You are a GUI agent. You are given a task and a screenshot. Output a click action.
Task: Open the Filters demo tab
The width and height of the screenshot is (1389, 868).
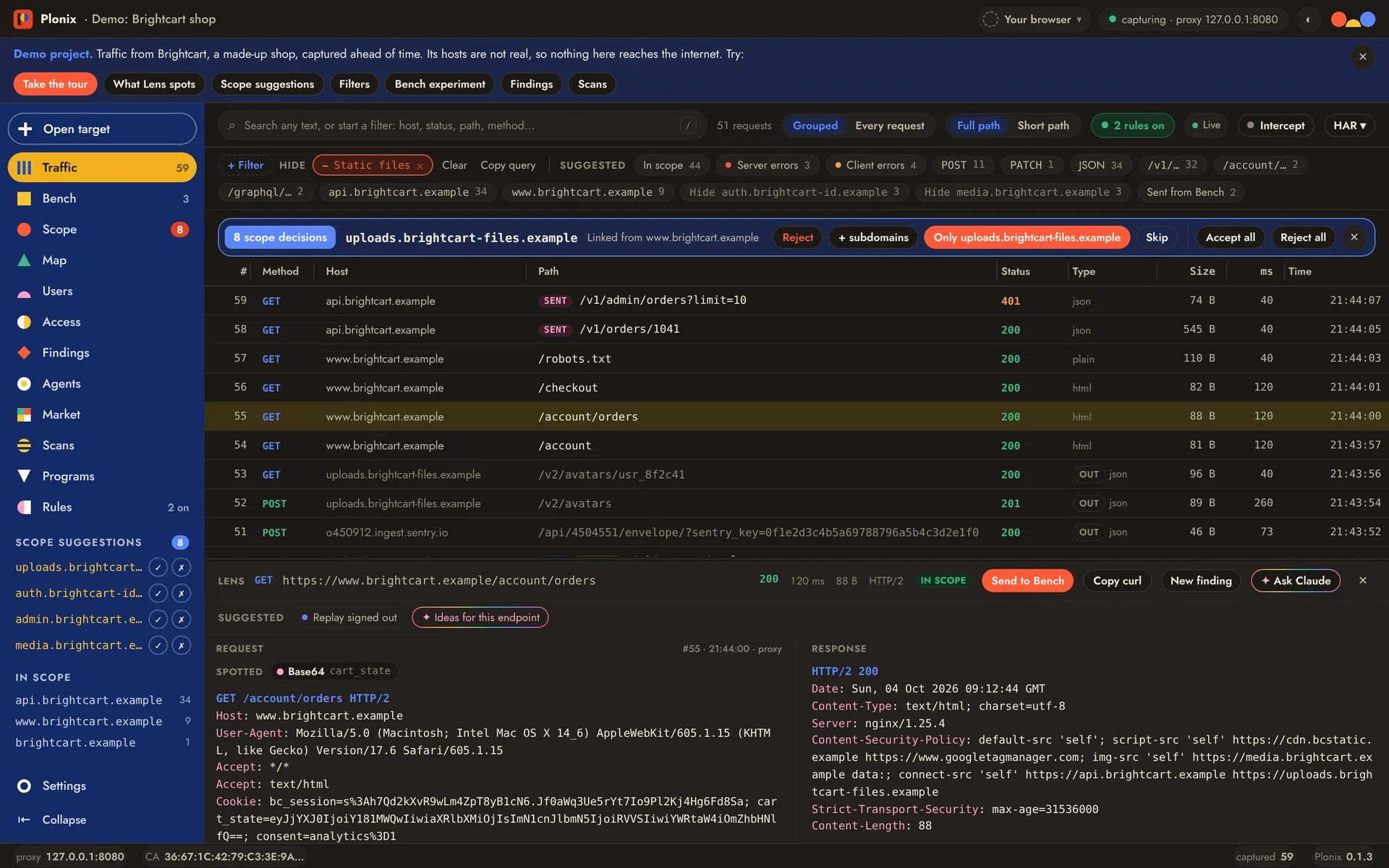point(354,84)
